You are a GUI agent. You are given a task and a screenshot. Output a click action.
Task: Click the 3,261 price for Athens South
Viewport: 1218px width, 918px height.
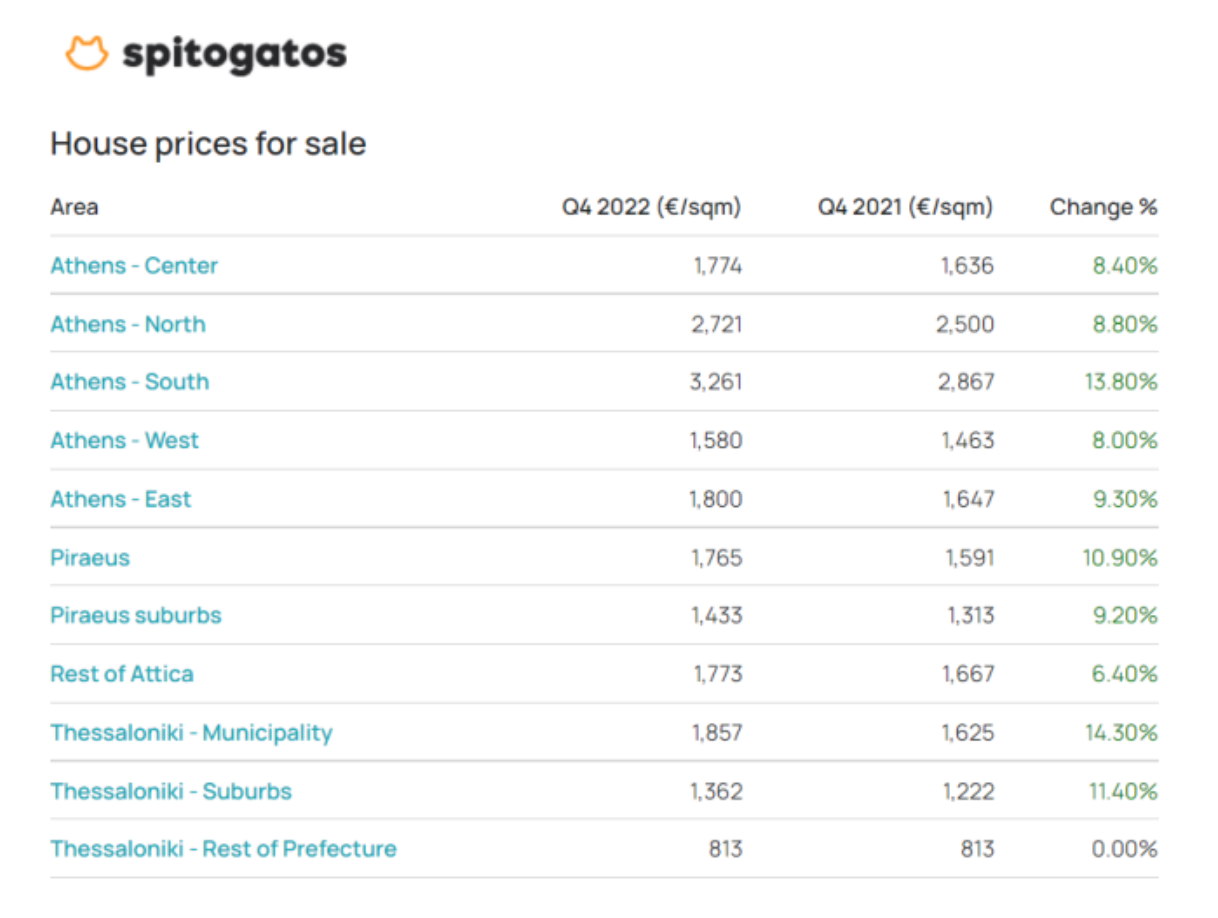point(717,382)
